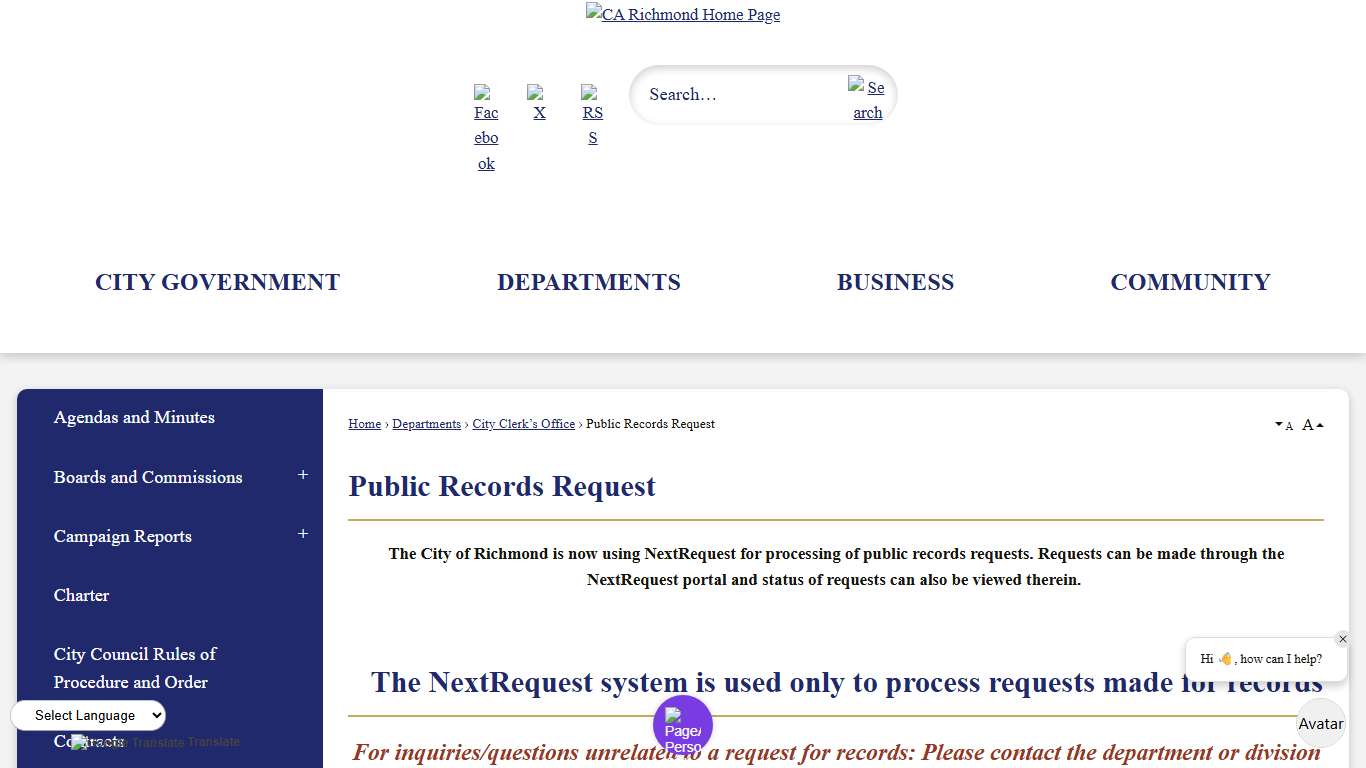Open the chat Avatar icon
Screen dimensions: 1366x768
[x=1321, y=723]
